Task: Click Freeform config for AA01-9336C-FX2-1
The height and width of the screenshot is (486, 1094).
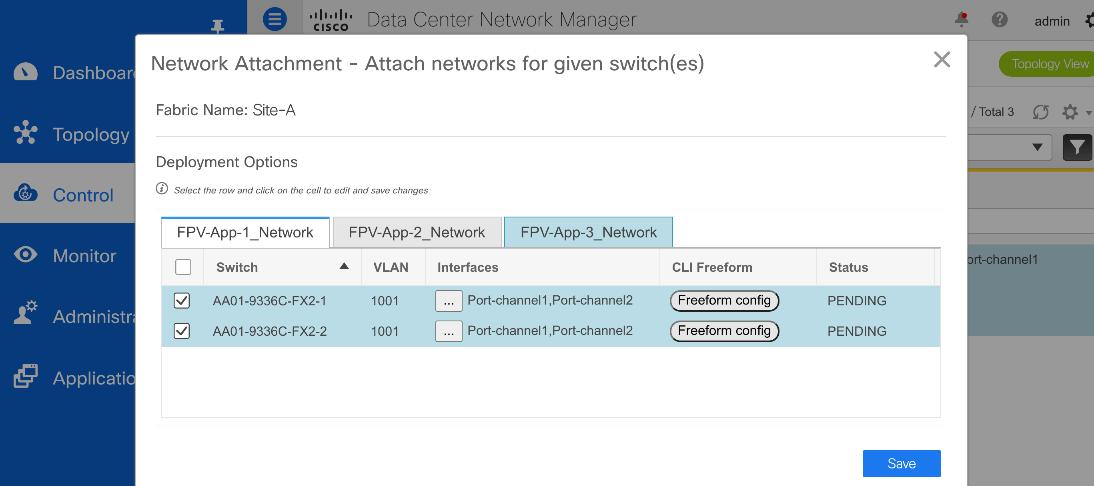Action: click(724, 300)
